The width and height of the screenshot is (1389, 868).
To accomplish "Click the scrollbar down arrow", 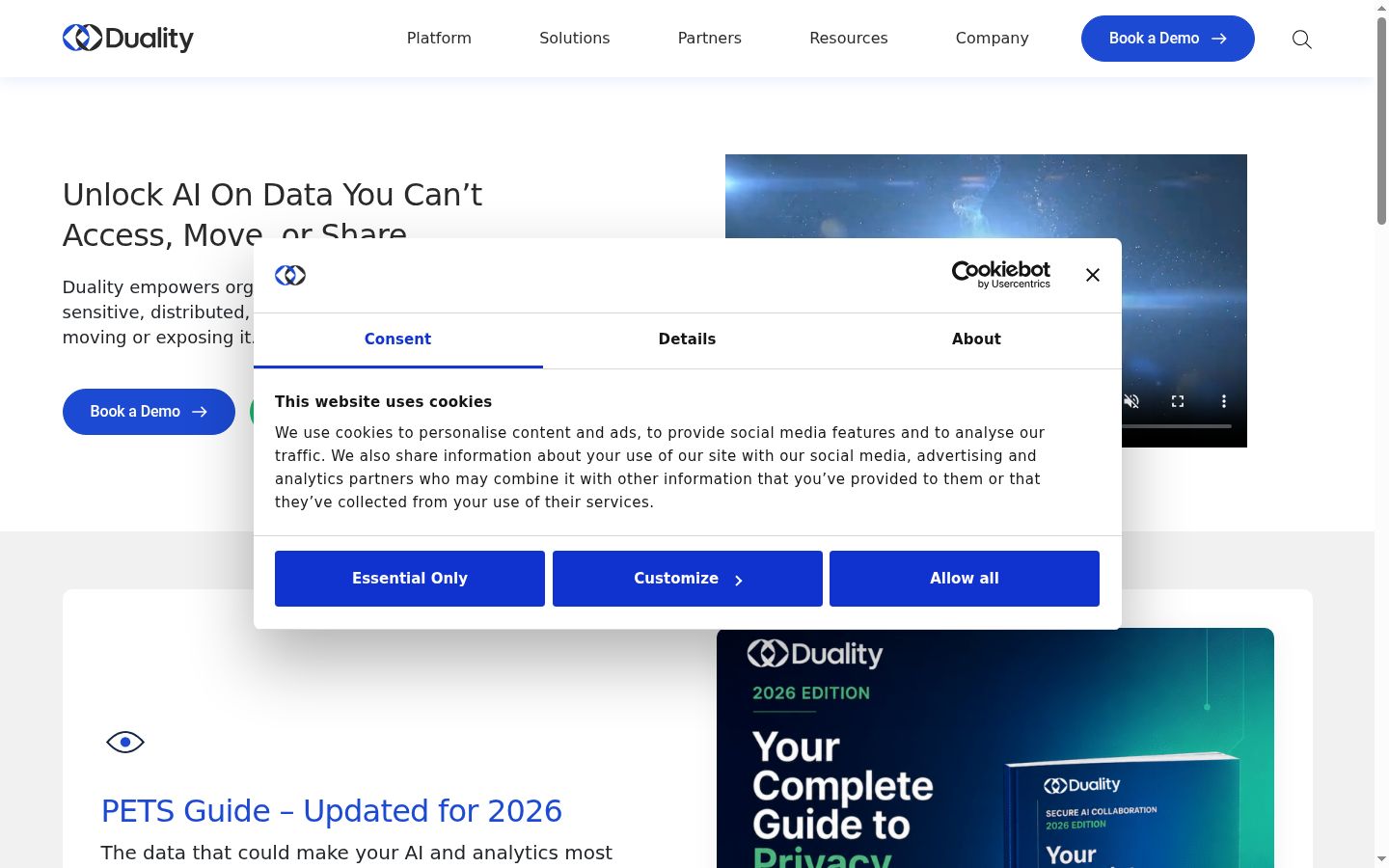I will (1381, 858).
